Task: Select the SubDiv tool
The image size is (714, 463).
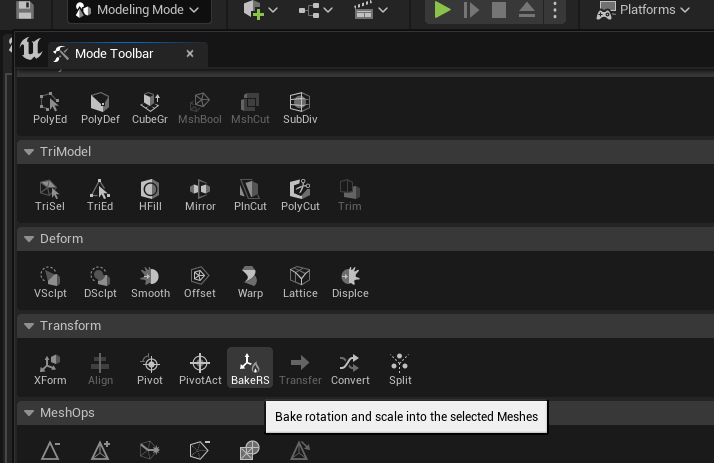Action: pos(300,108)
